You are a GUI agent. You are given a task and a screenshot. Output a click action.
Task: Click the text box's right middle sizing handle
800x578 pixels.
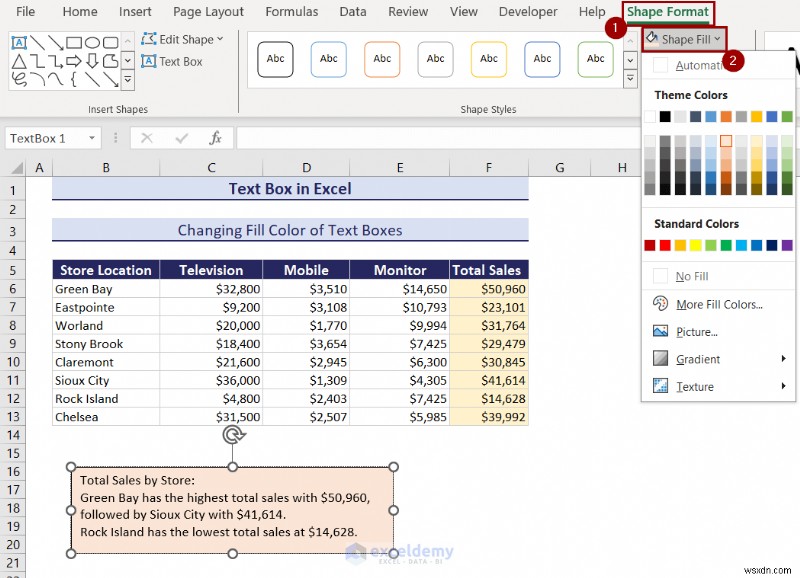393,510
